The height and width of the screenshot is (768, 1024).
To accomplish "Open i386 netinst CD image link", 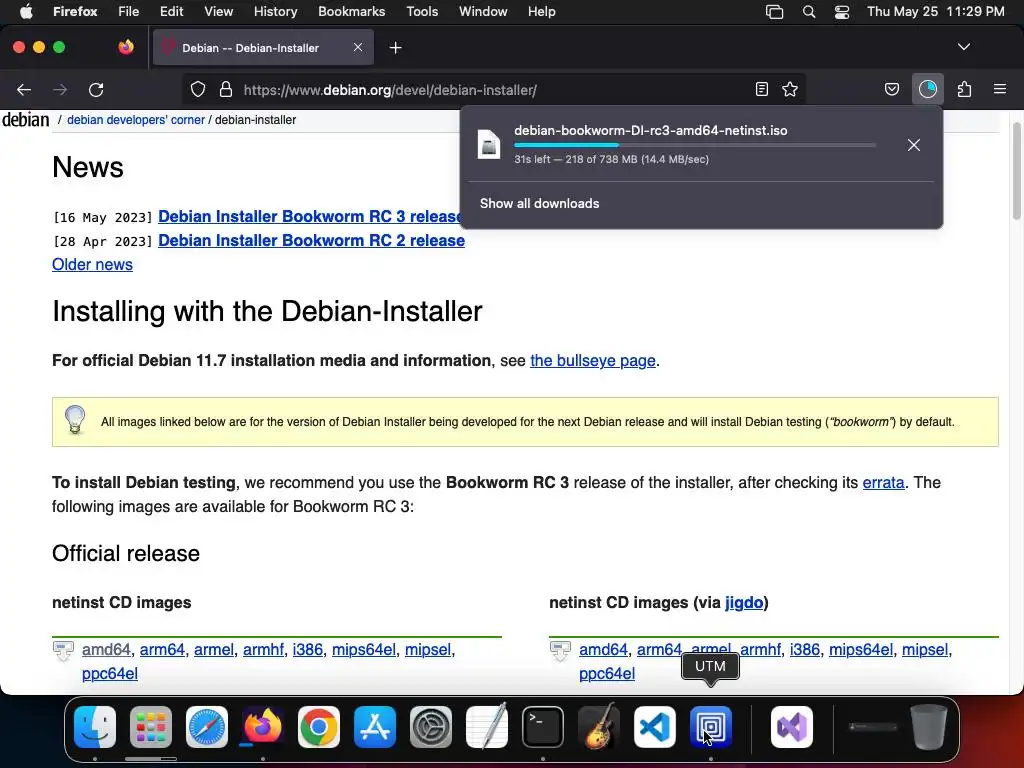I will (308, 649).
